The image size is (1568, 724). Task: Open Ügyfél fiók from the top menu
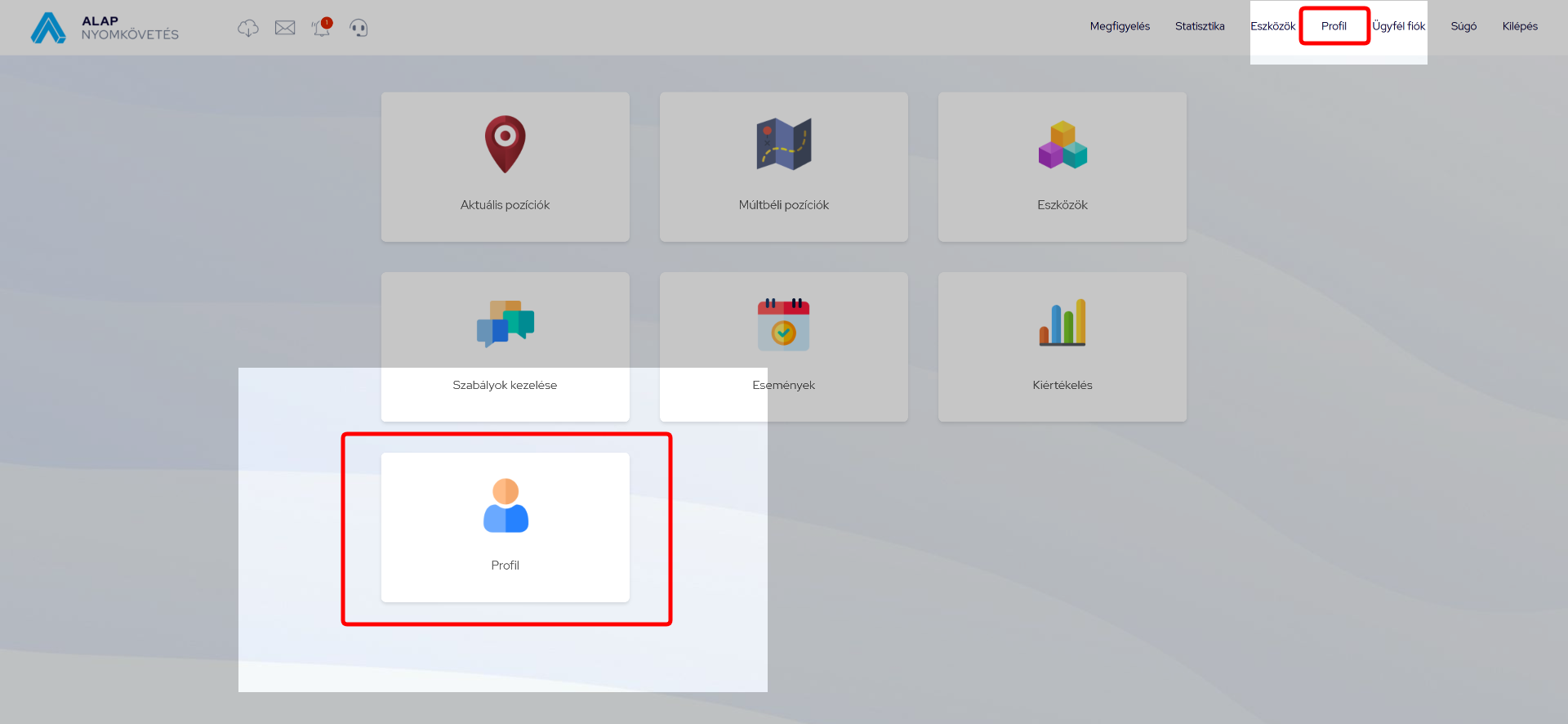(1398, 26)
